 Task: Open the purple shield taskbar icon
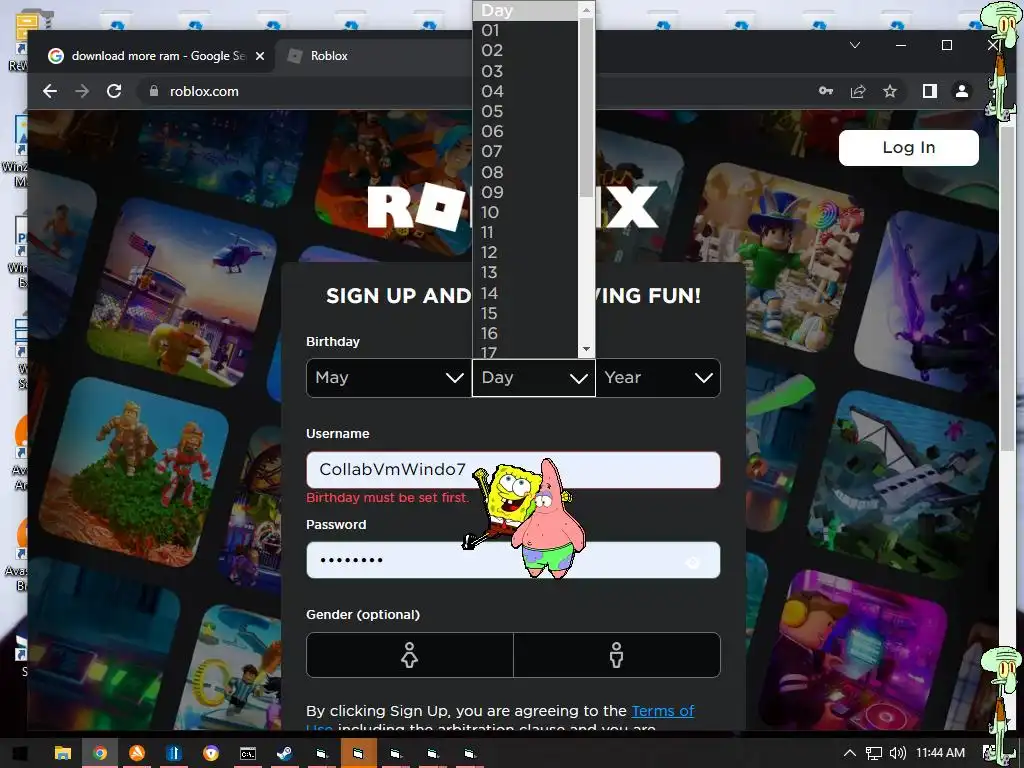(211, 753)
